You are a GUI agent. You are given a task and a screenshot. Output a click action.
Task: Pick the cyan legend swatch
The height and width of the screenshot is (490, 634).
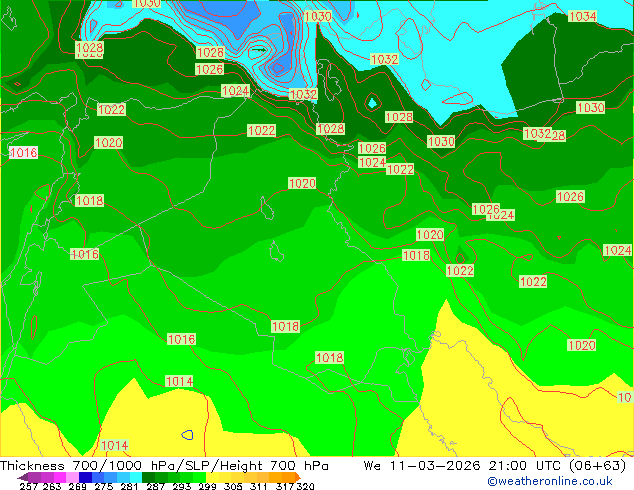pos(136,477)
